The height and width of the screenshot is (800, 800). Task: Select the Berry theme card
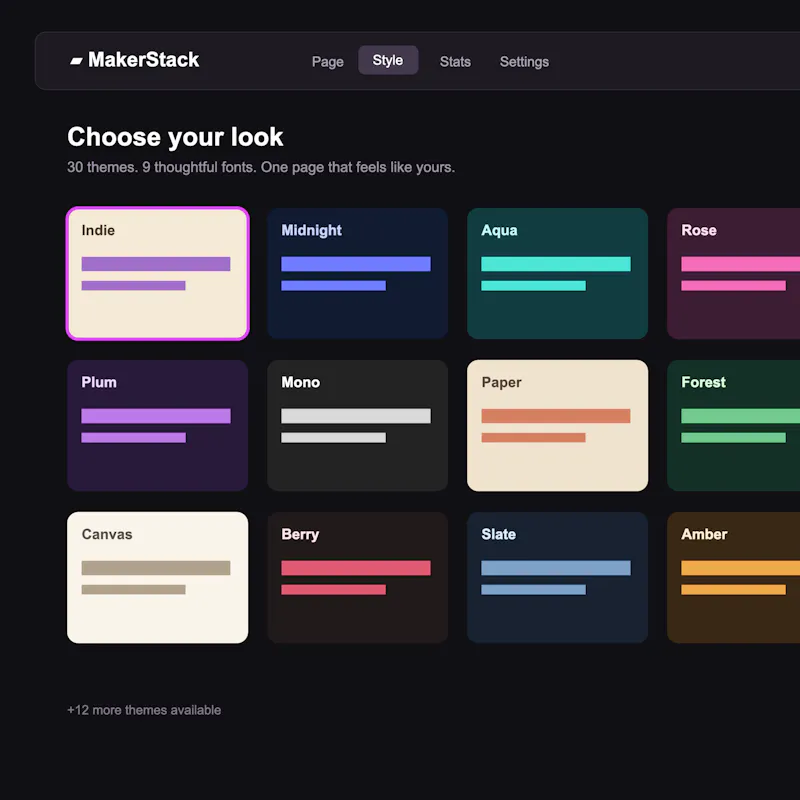tap(358, 578)
